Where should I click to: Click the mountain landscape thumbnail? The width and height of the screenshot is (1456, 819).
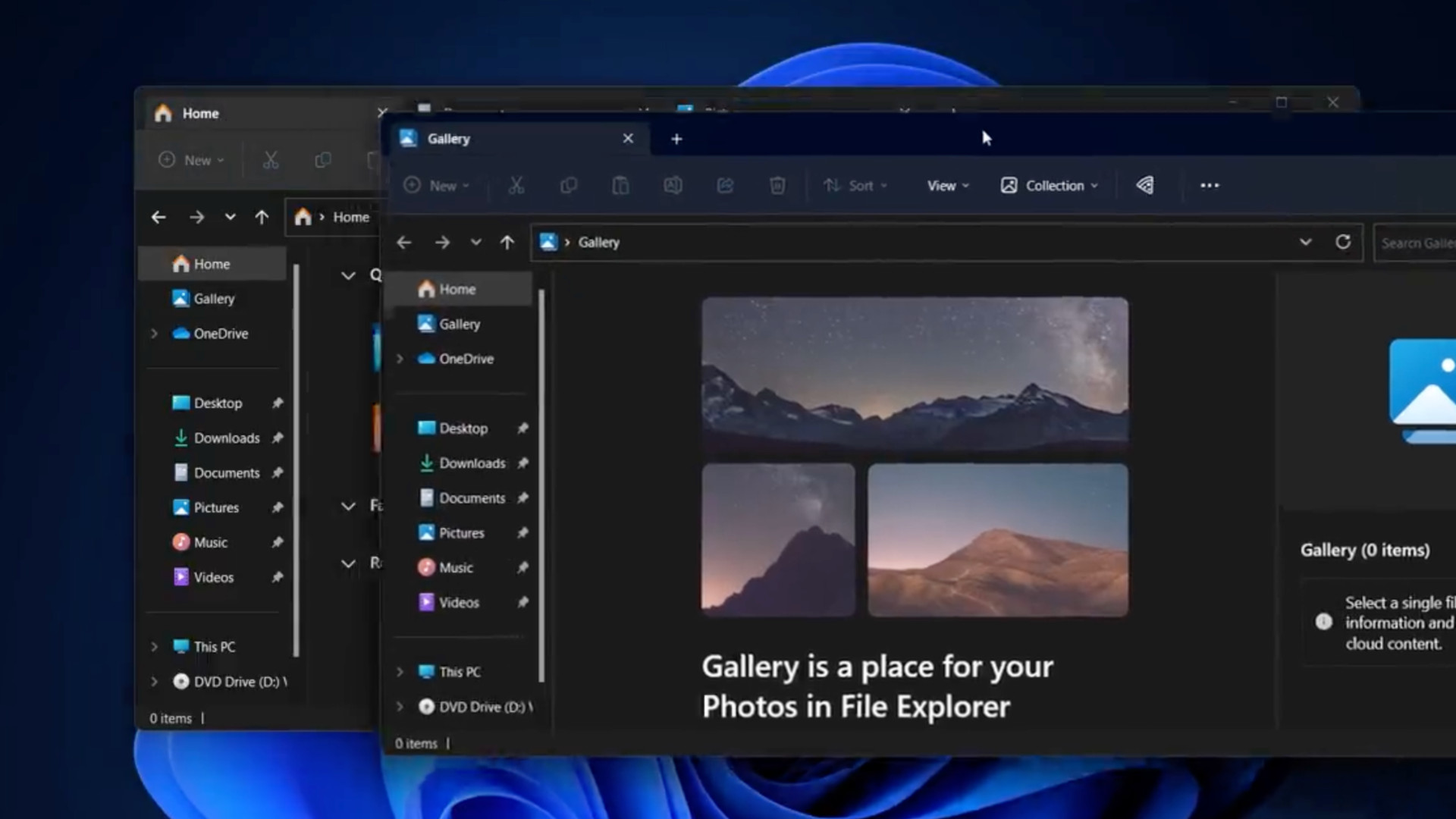point(912,370)
